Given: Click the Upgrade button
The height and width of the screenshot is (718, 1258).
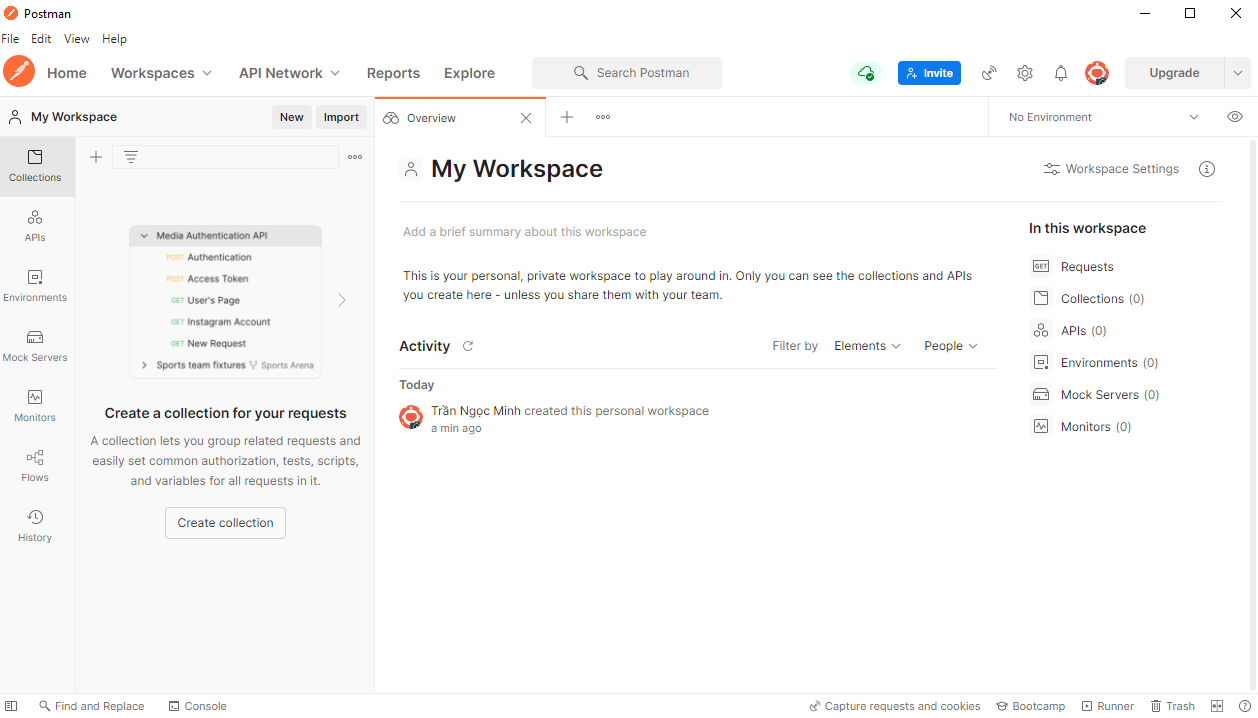Looking at the screenshot, I should 1174,73.
